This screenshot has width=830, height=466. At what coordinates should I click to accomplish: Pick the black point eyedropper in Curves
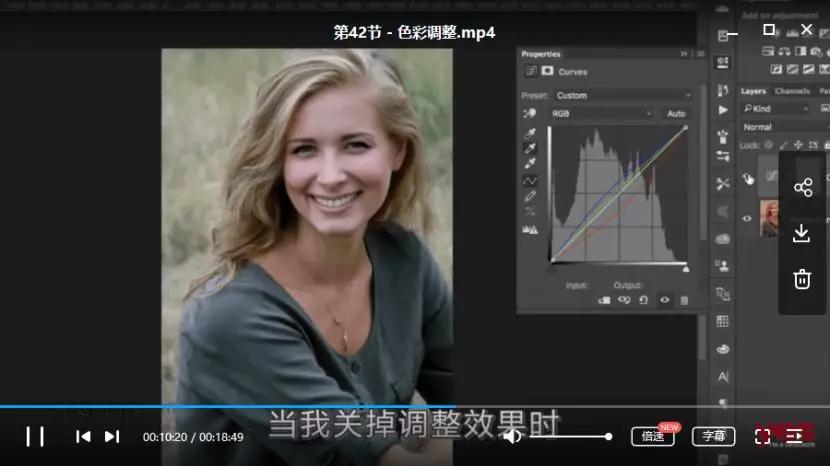pos(530,133)
